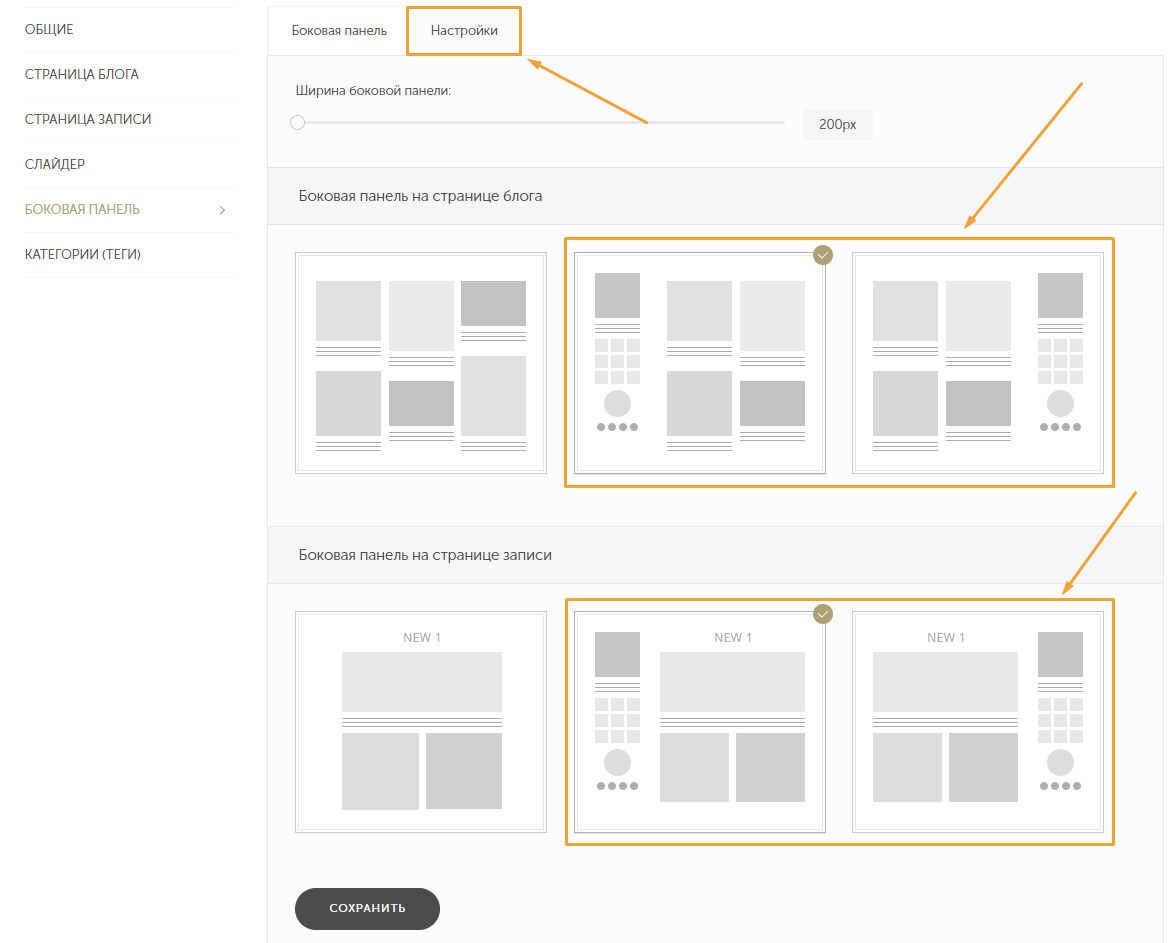Switch to the Боковая панель tab

339,31
